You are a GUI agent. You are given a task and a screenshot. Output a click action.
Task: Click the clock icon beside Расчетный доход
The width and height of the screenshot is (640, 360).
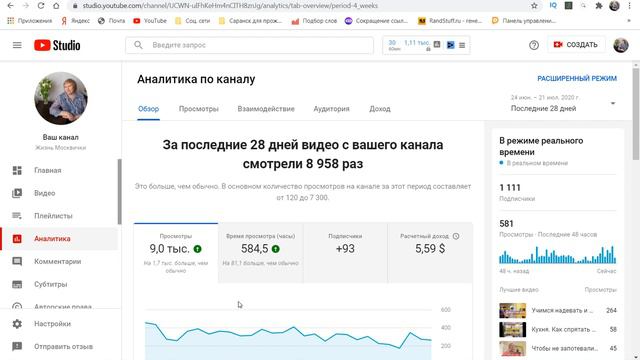[456, 236]
